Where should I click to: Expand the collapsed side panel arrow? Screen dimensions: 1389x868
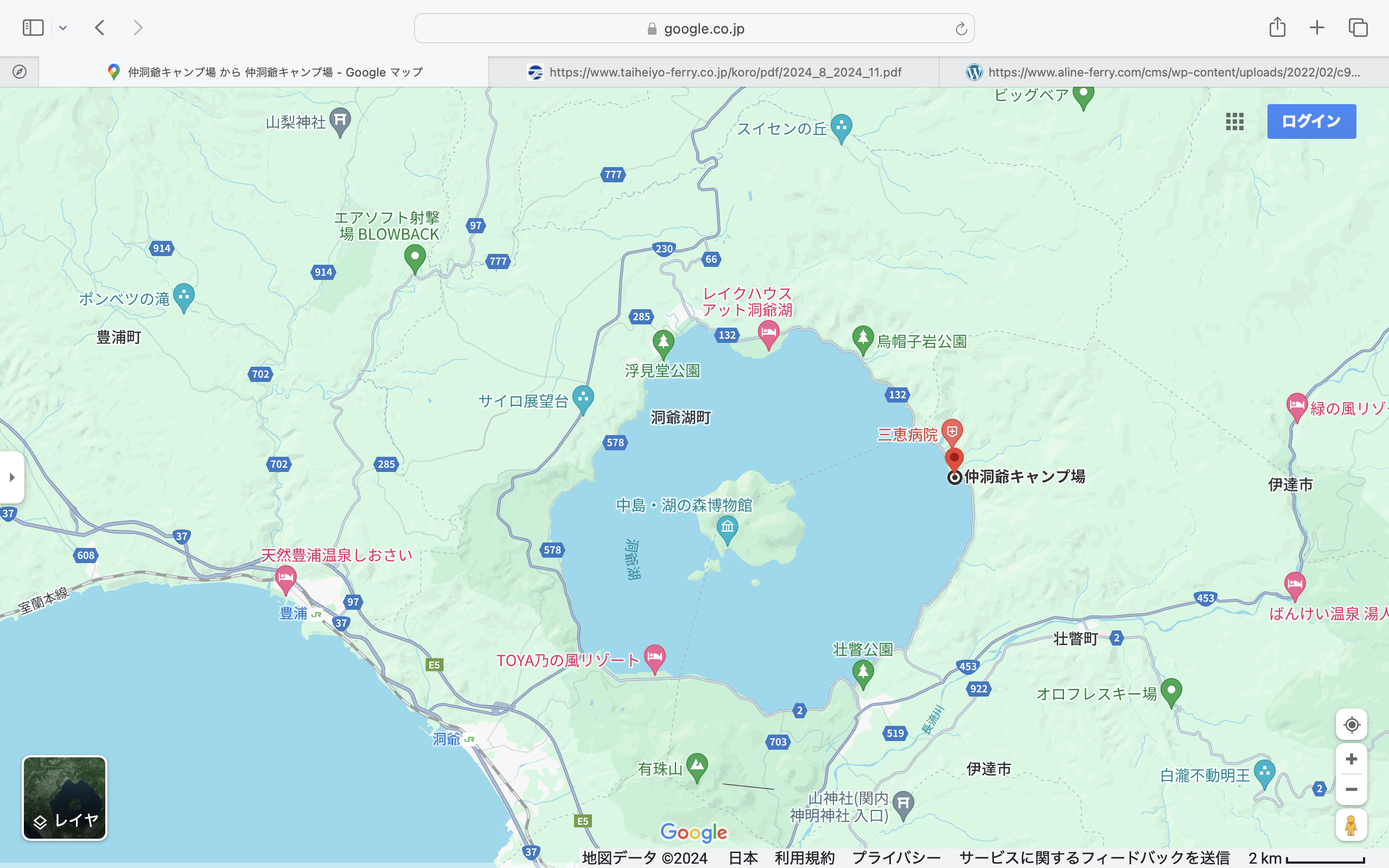click(x=12, y=477)
